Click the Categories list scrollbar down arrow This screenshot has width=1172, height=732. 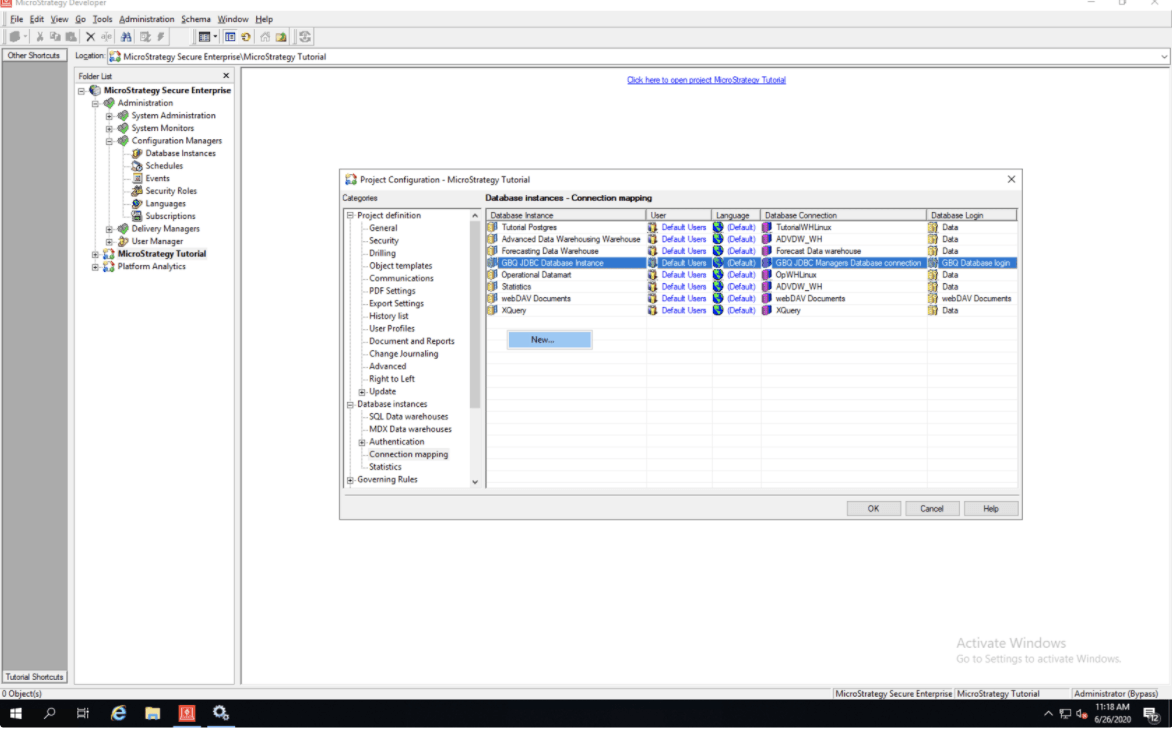click(x=475, y=482)
